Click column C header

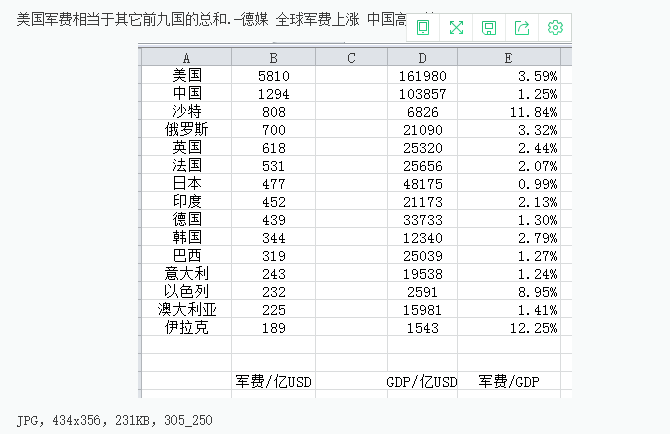point(351,59)
